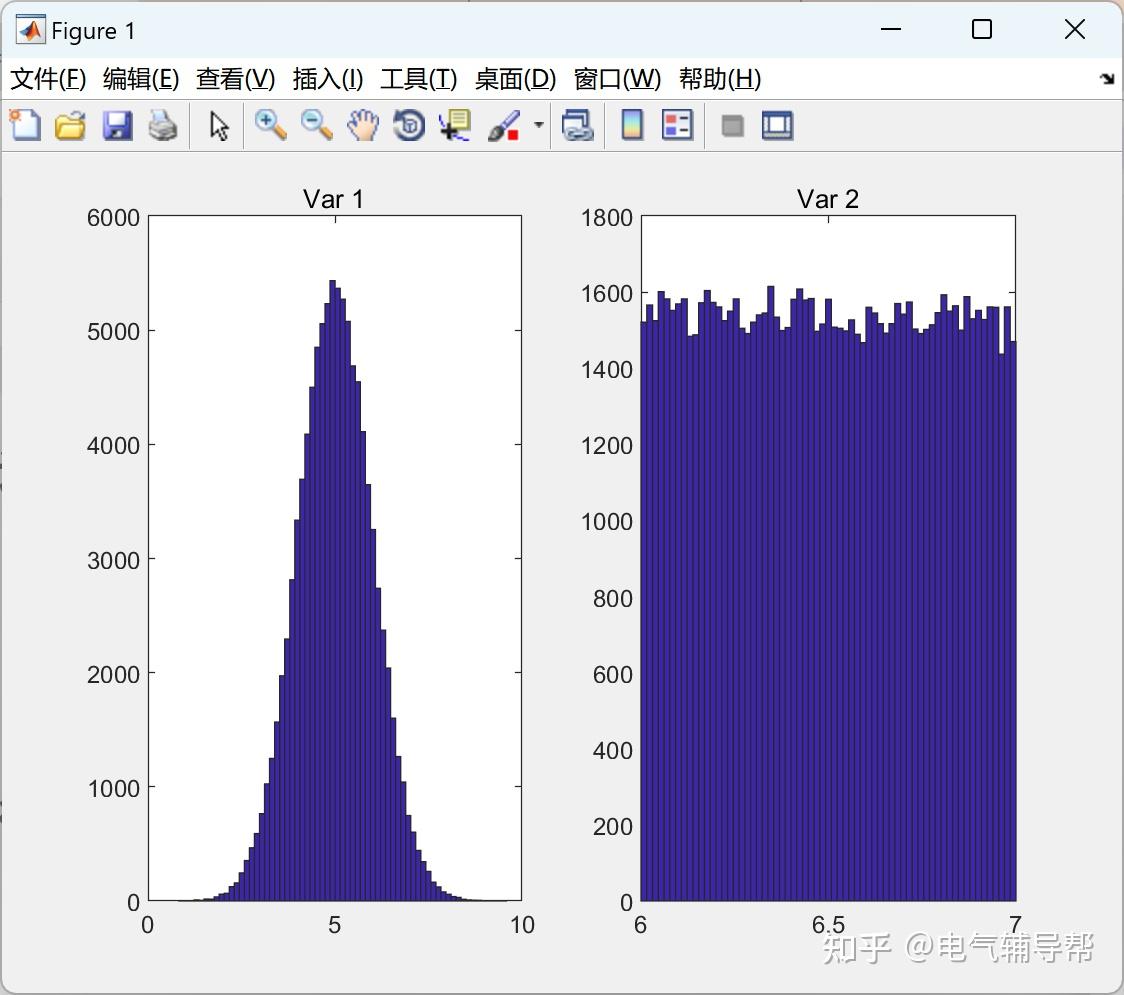This screenshot has width=1124, height=995.
Task: Save the figure with floppy disk icon
Action: coord(117,125)
